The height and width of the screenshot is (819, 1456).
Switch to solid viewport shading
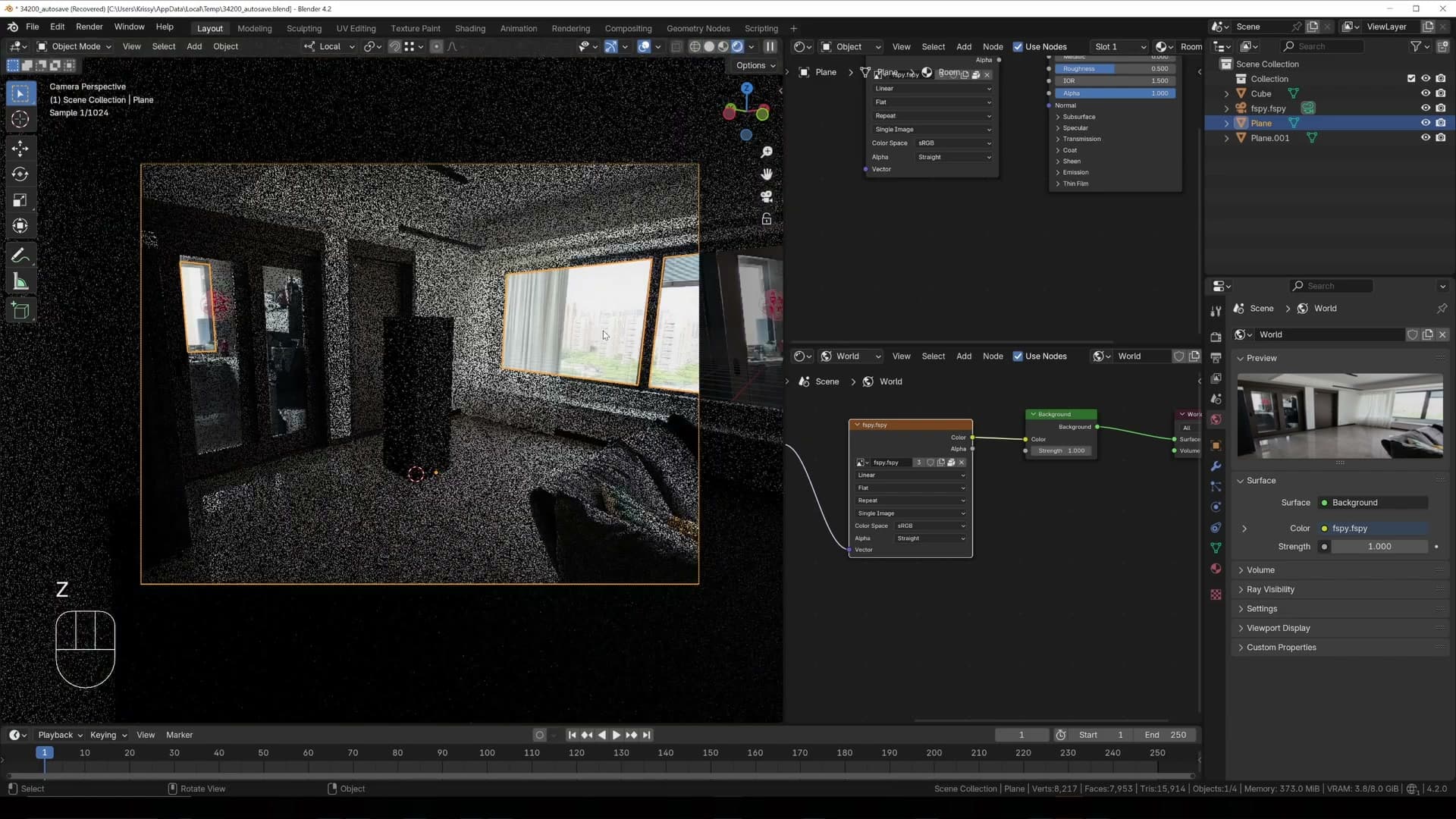tap(709, 46)
